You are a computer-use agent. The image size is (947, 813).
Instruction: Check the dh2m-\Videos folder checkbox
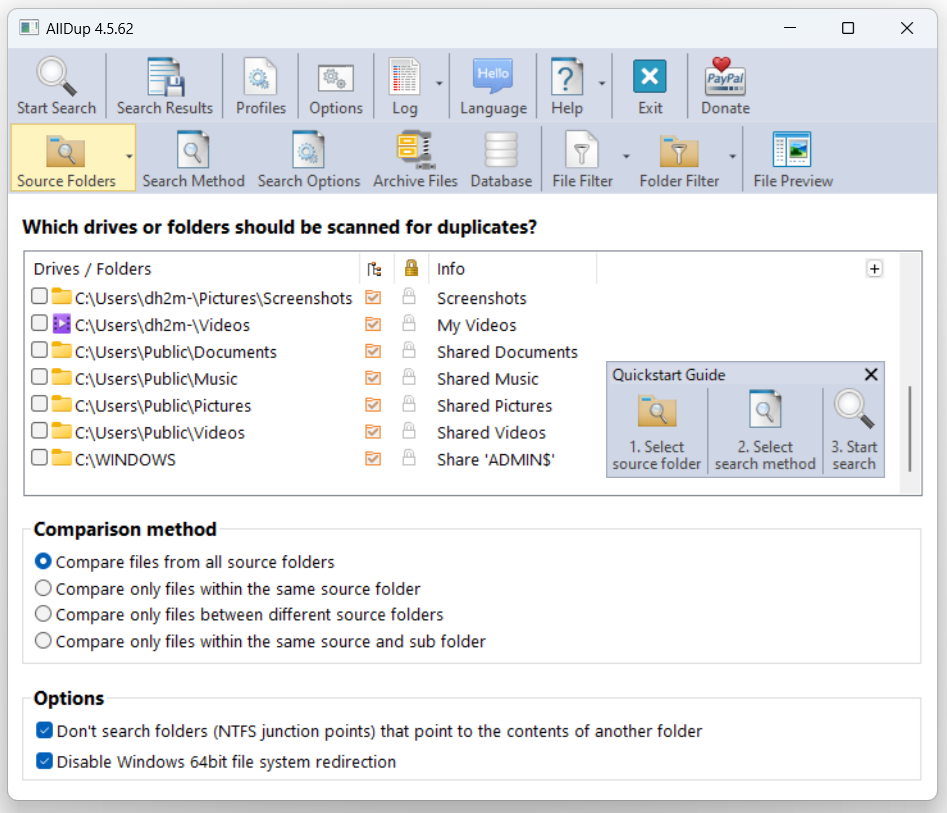[x=39, y=323]
